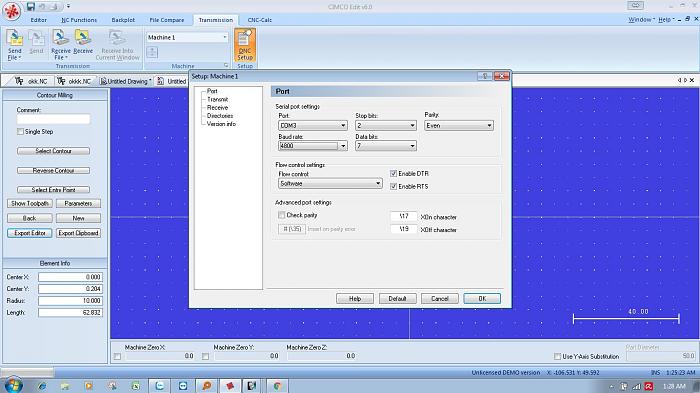Screen dimensions: 700x393
Task: Click the Reverse Contour button
Action: (53, 171)
